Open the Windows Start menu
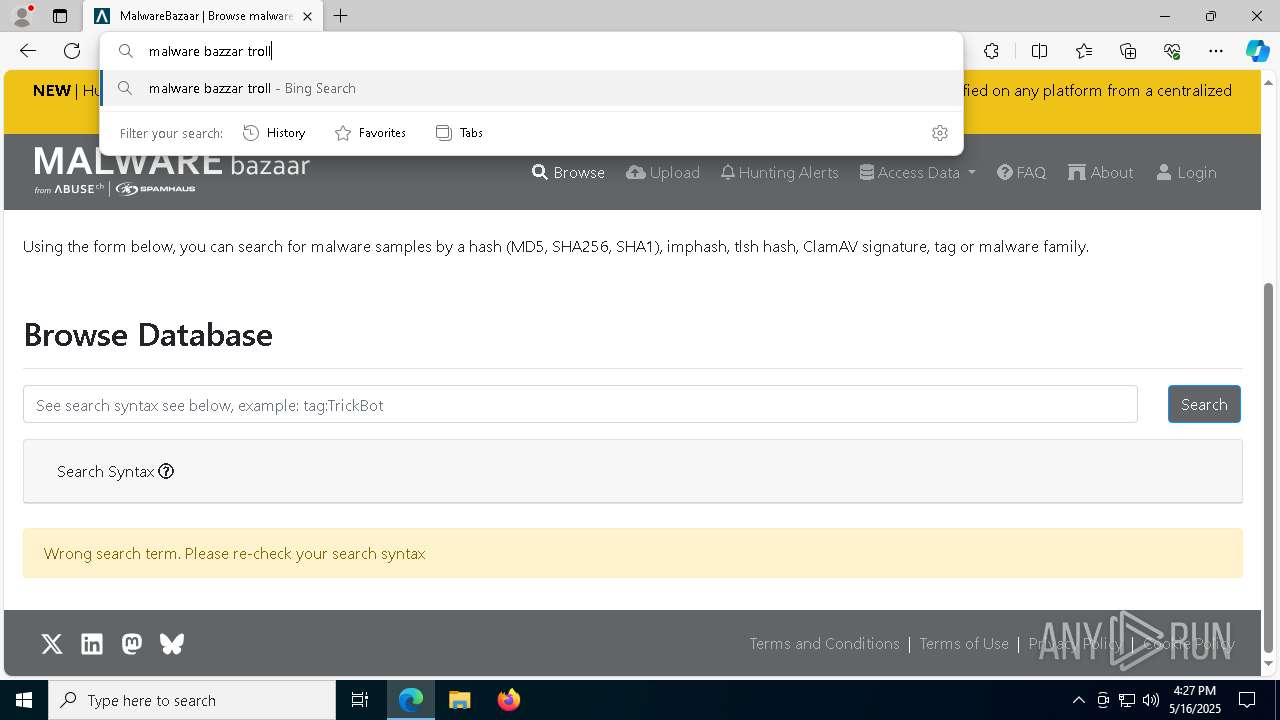 [24, 700]
